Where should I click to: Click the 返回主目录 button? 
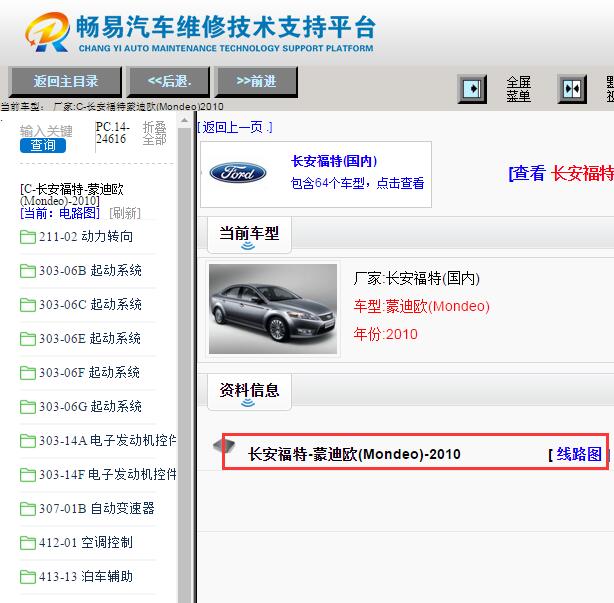65,81
